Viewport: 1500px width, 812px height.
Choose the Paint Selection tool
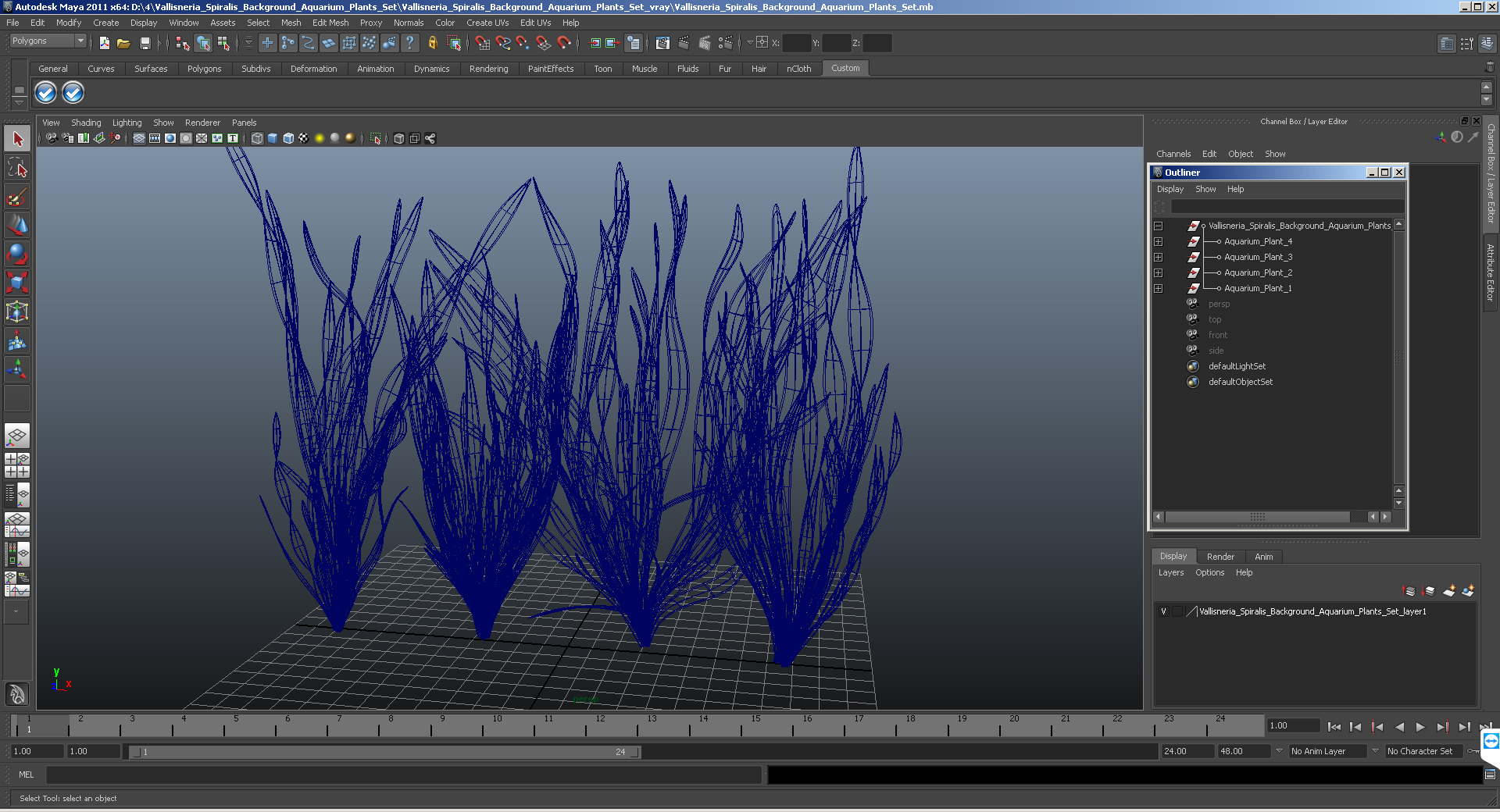click(x=17, y=197)
